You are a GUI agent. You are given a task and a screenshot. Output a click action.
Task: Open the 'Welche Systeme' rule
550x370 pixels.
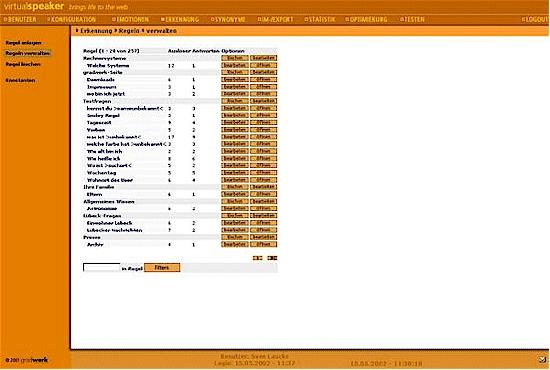point(263,65)
